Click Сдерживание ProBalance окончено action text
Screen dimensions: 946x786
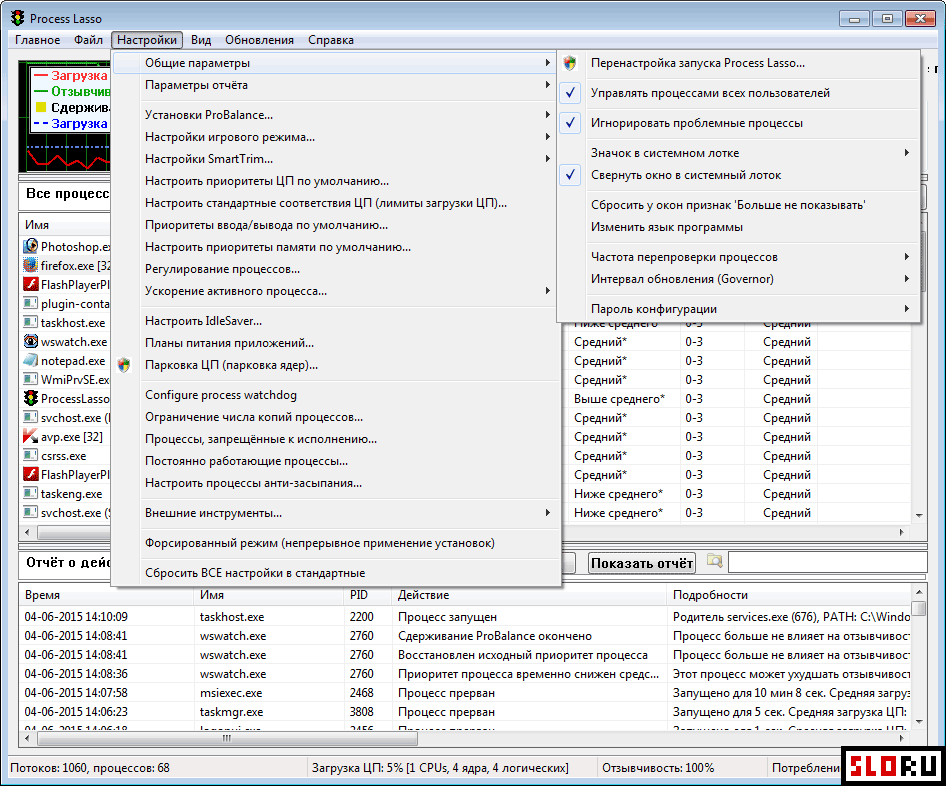tap(495, 636)
